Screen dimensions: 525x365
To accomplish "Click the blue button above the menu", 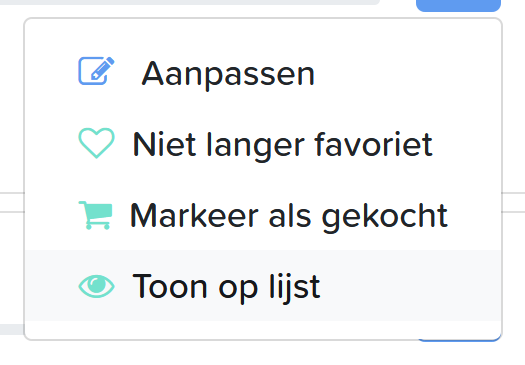I will (458, 6).
